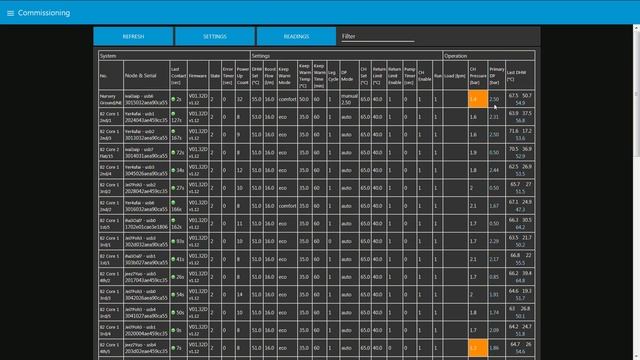Screen dimensions: 640x360
Task: Click the 'manual 2.50' DP Mode cell
Action: (x=349, y=99)
